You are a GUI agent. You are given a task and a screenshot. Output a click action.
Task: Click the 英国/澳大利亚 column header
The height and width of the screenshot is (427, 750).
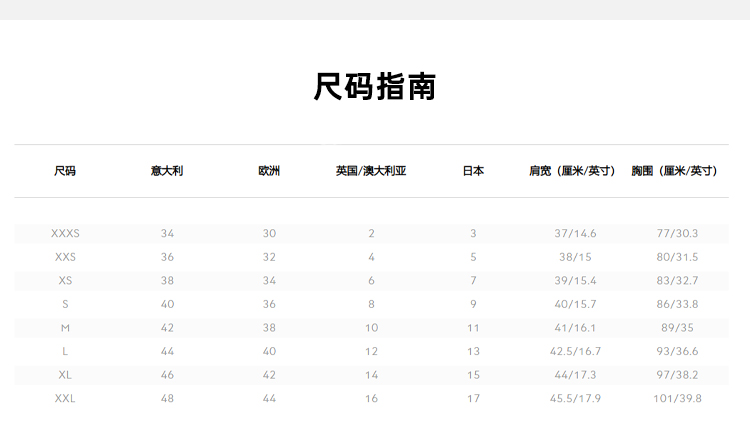click(x=371, y=171)
